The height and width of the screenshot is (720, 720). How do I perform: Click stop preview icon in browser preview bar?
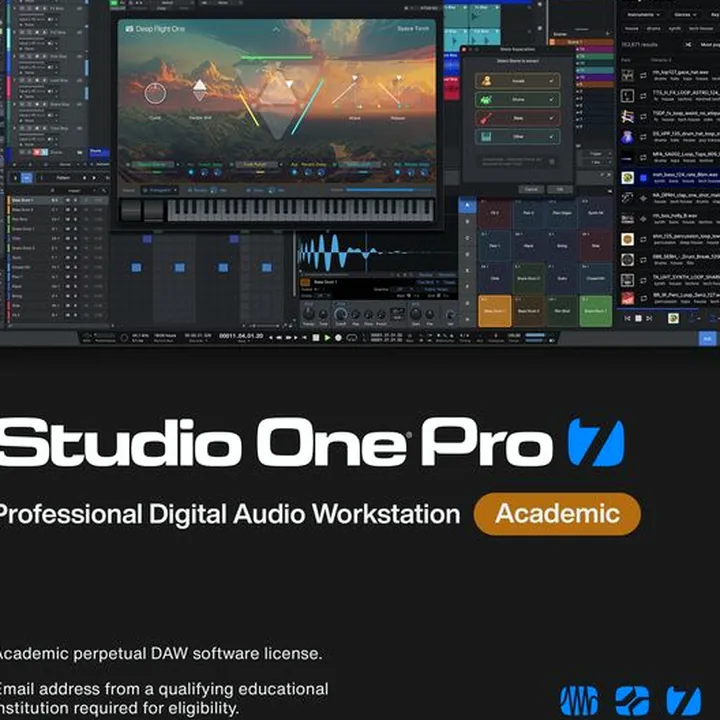tap(638, 318)
